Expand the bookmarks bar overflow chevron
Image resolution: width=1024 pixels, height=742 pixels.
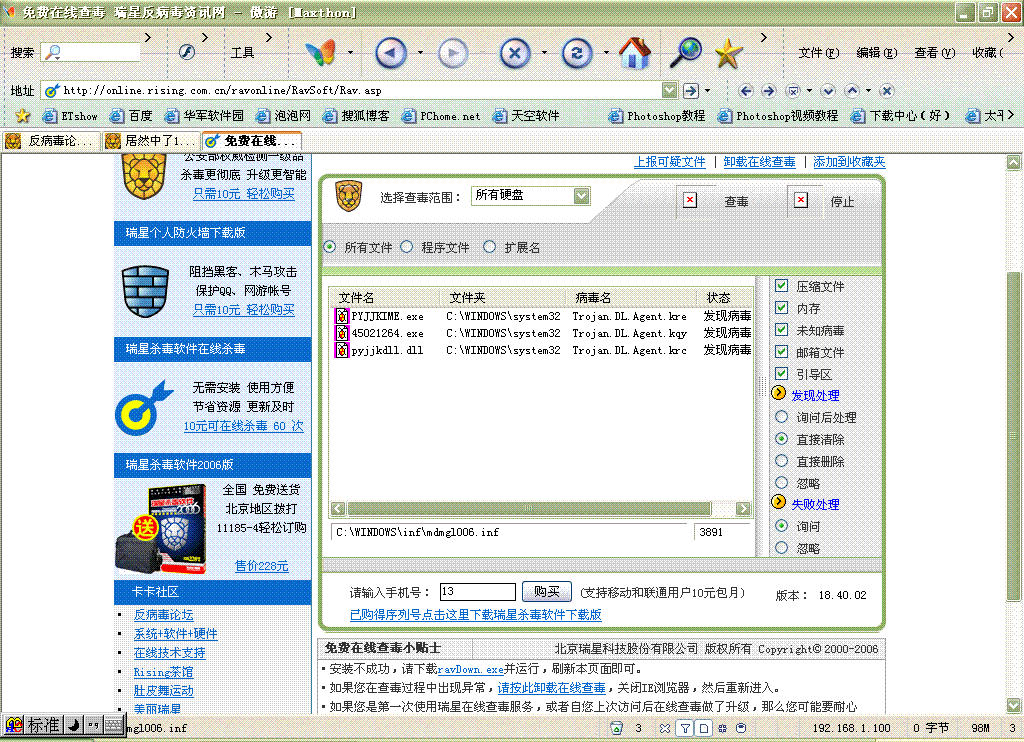[1010, 115]
